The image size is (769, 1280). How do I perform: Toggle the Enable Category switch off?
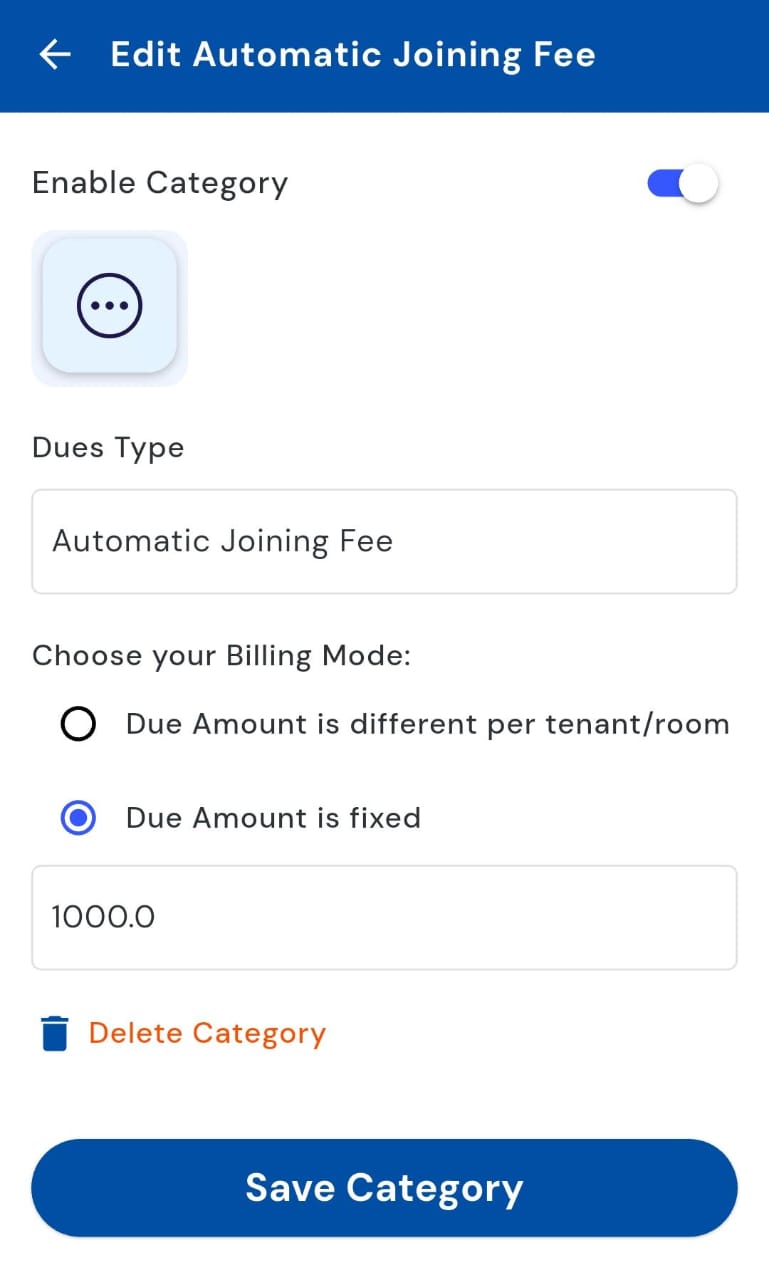[683, 184]
